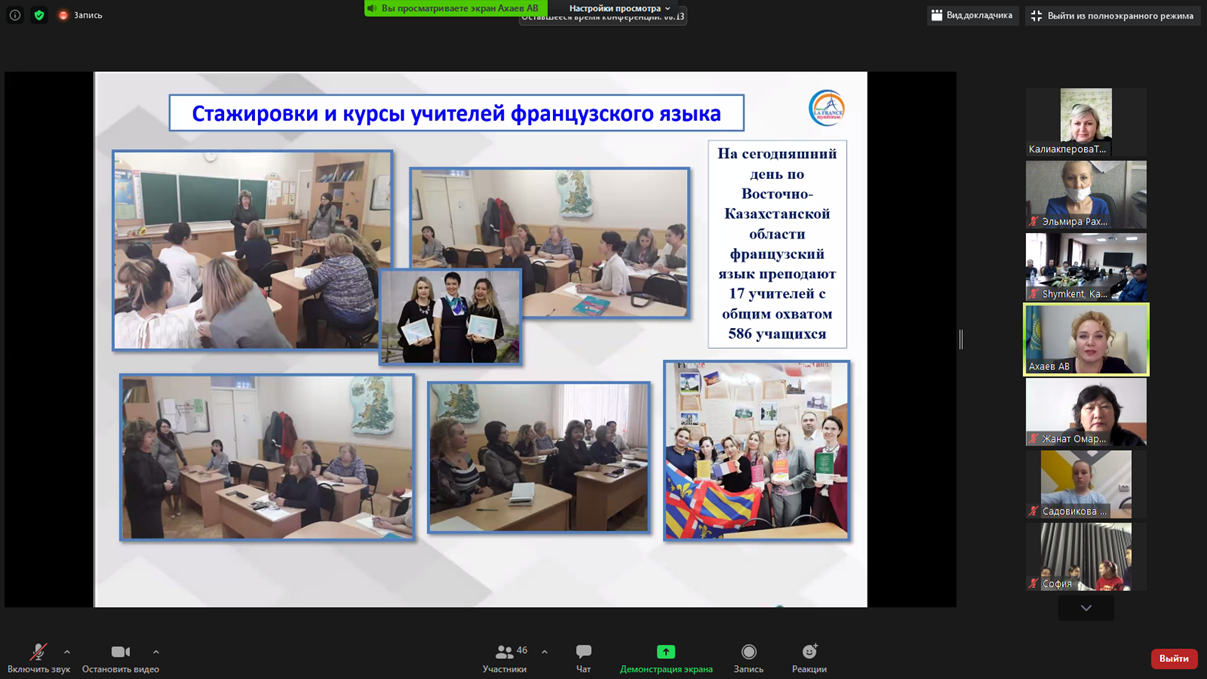1207x679 pixels.
Task: Click the text box about 17 учителей
Action: (777, 244)
